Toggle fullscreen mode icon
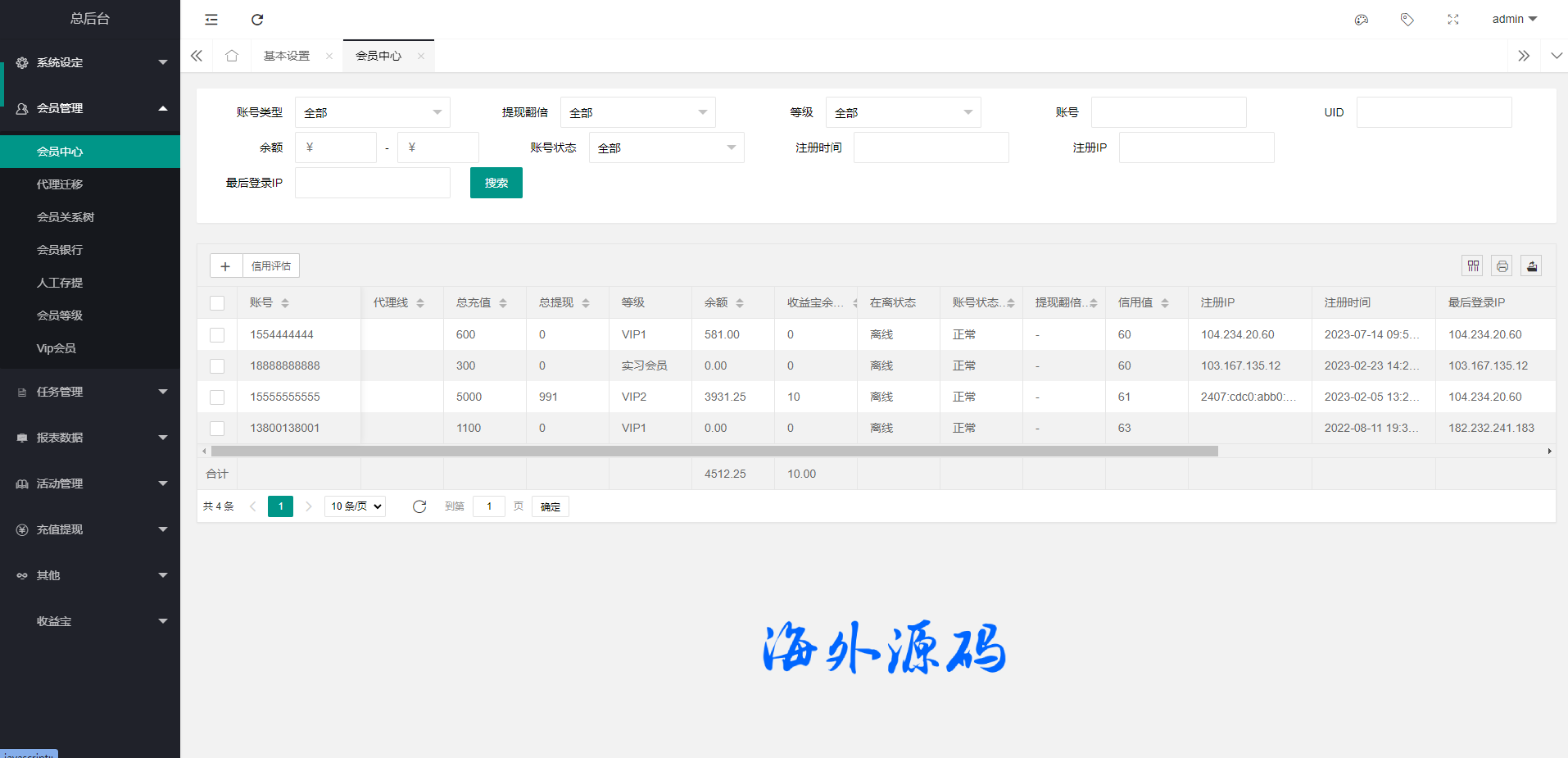Viewport: 1568px width, 758px height. coord(1453,20)
